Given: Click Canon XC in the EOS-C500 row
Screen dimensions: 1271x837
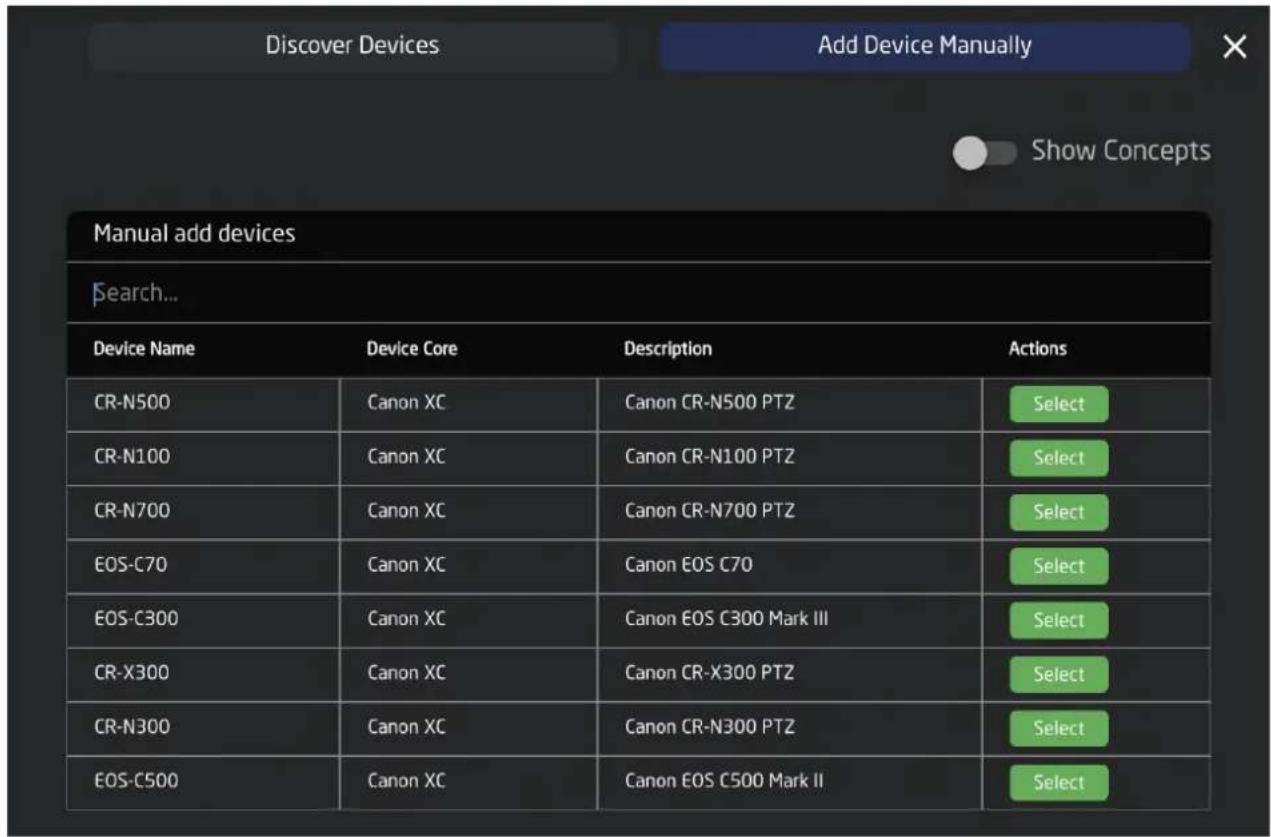Looking at the screenshot, I should (405, 782).
